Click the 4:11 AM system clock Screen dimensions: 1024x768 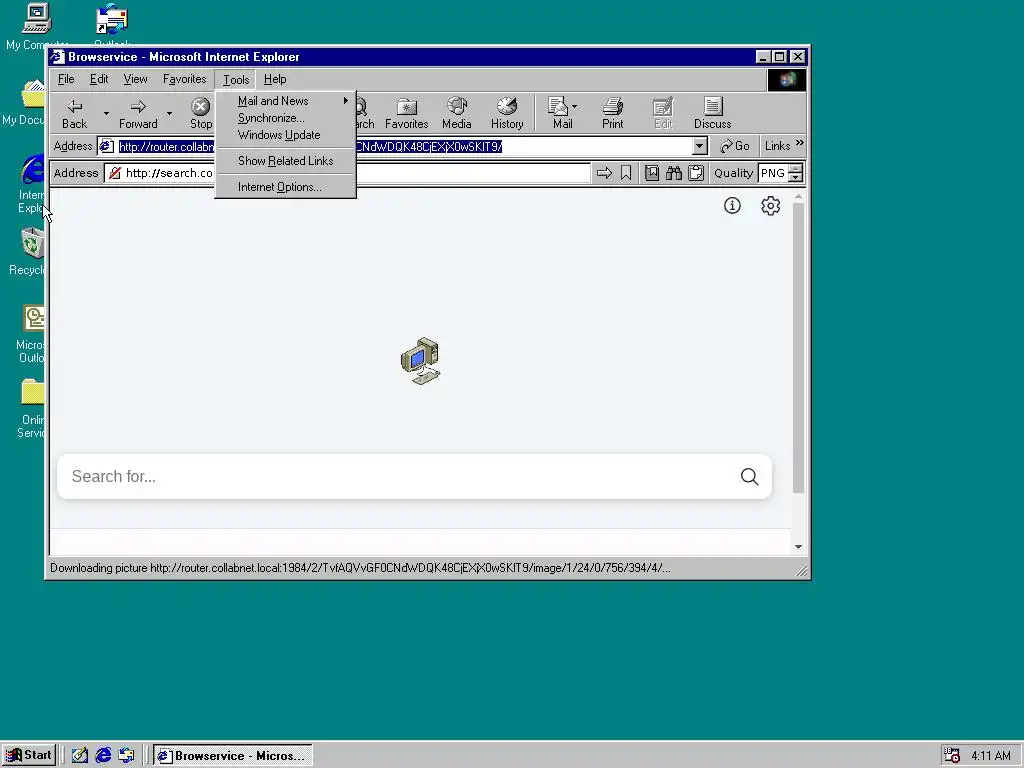(991, 756)
